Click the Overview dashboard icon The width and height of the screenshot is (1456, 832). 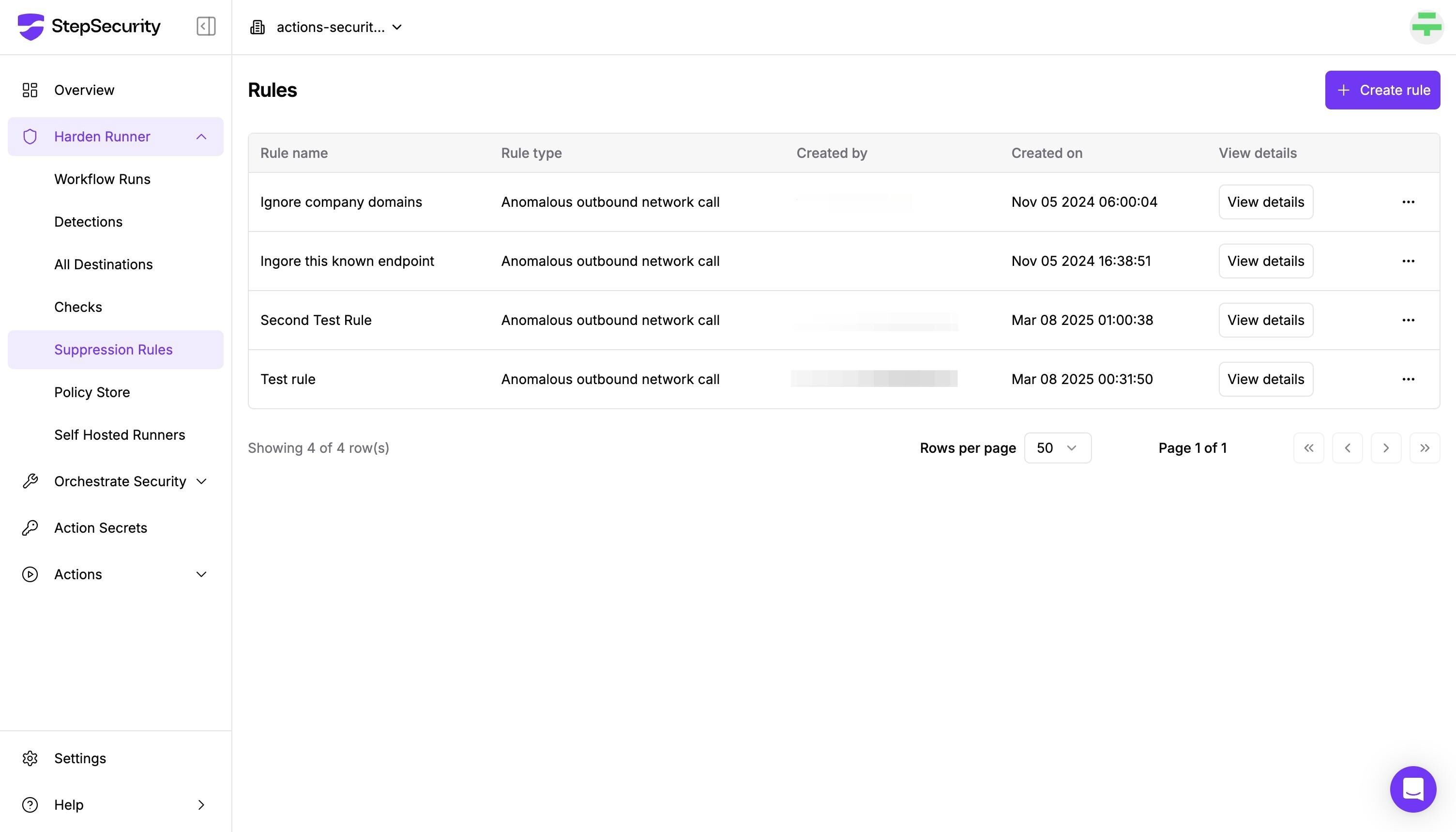[30, 90]
